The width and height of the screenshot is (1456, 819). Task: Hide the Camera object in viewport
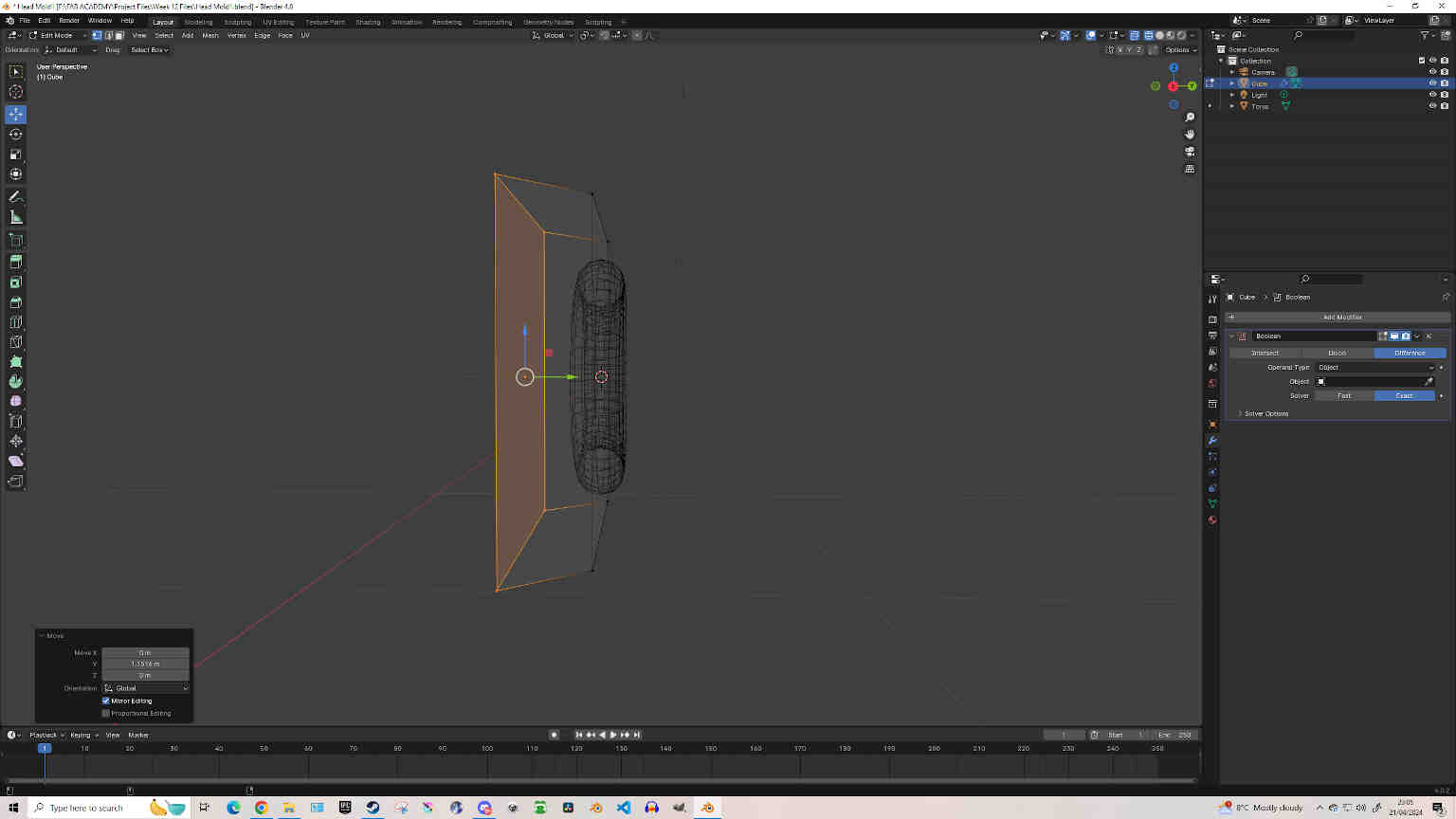[x=1432, y=72]
